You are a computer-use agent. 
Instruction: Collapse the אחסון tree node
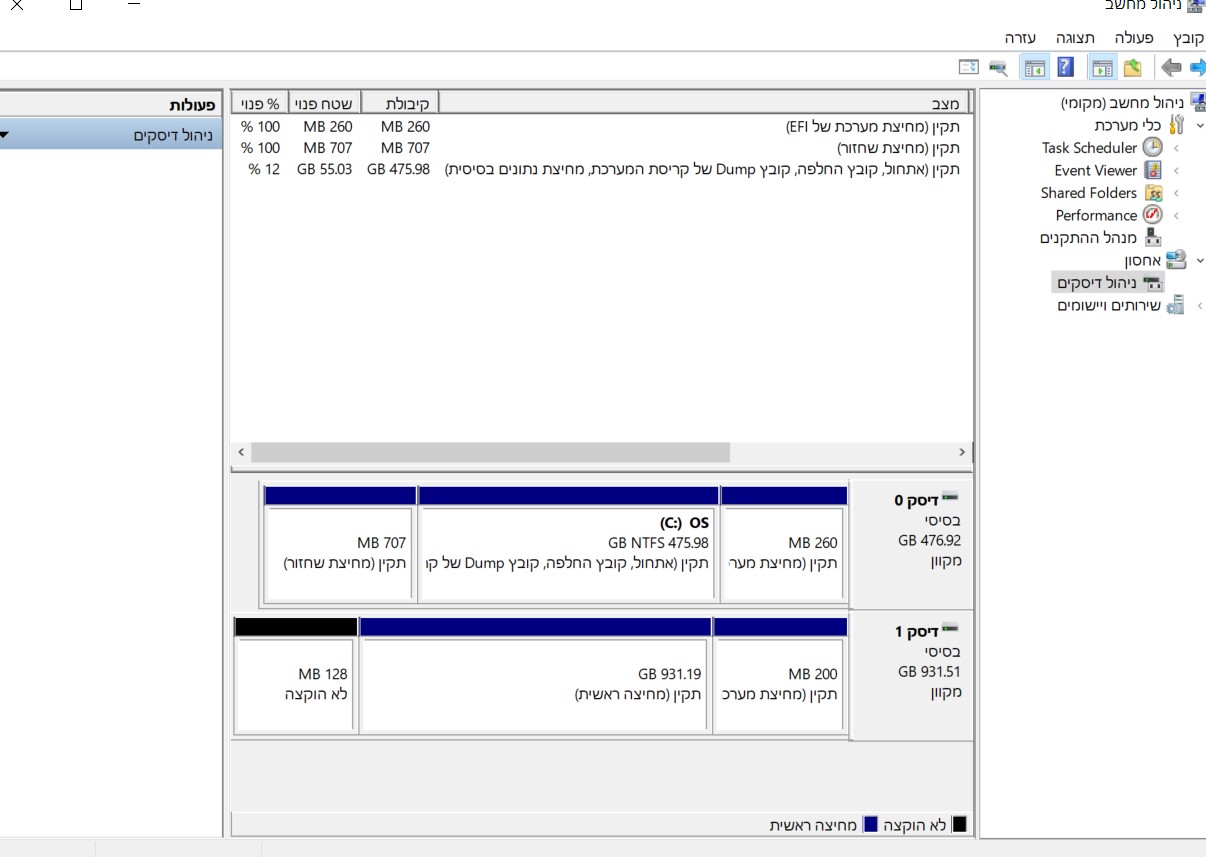pos(1199,260)
